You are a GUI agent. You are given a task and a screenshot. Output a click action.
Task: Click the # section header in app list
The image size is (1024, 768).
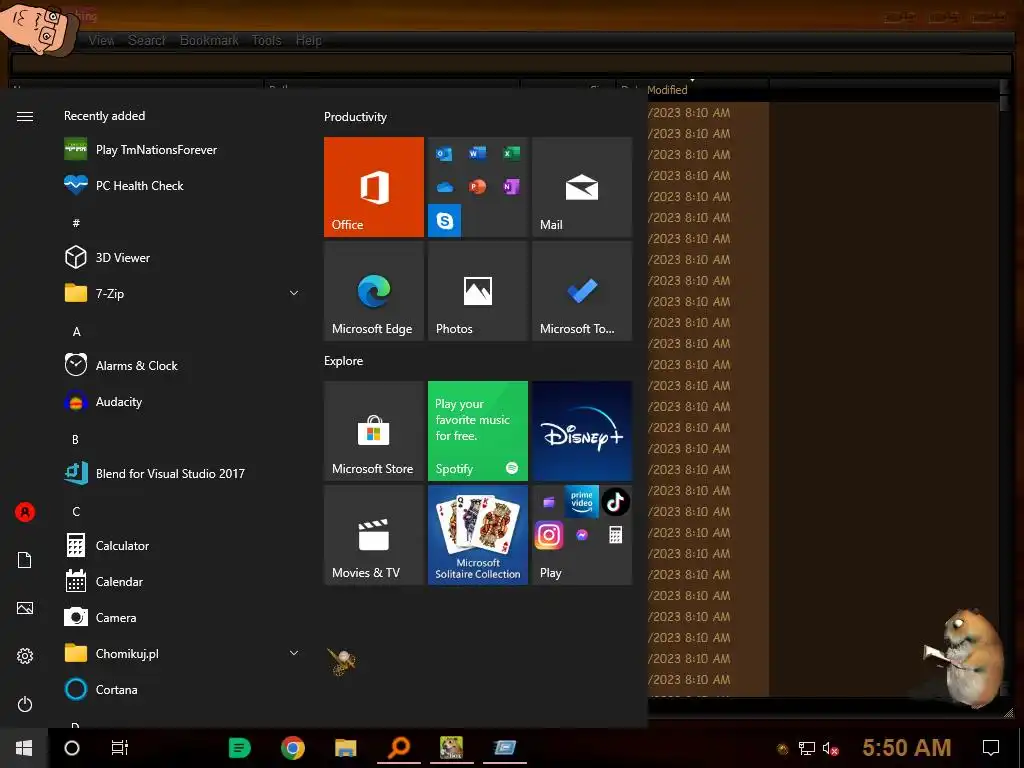tap(76, 223)
